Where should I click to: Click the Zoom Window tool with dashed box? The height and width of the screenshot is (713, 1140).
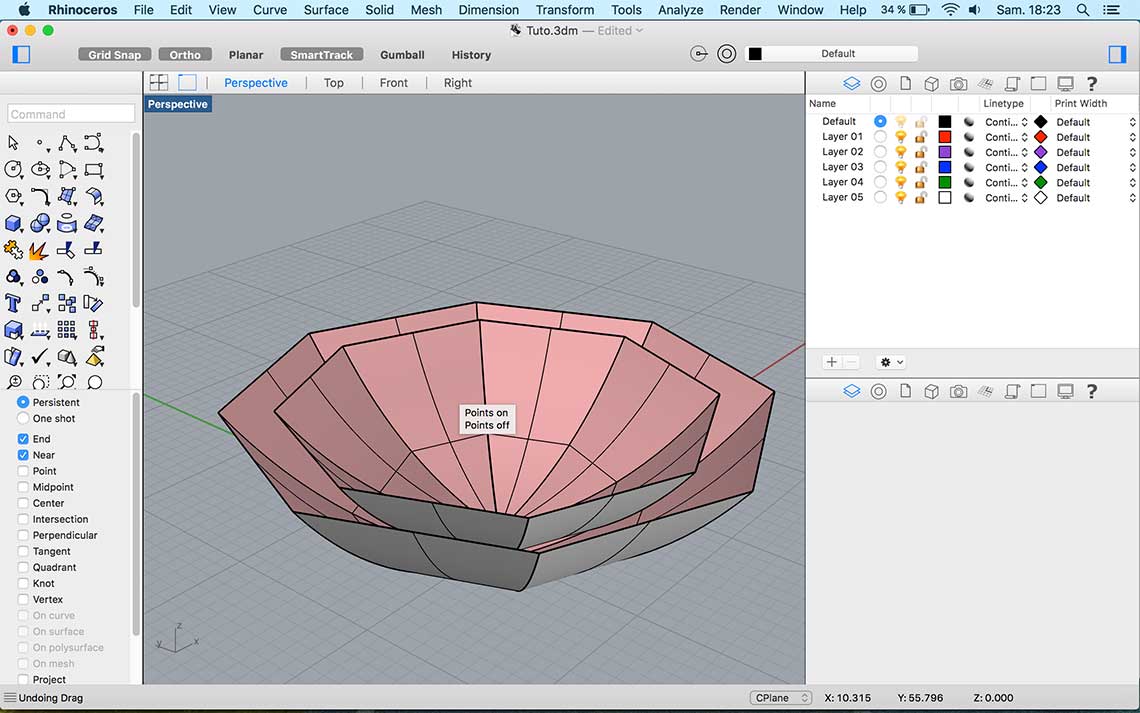click(x=40, y=382)
